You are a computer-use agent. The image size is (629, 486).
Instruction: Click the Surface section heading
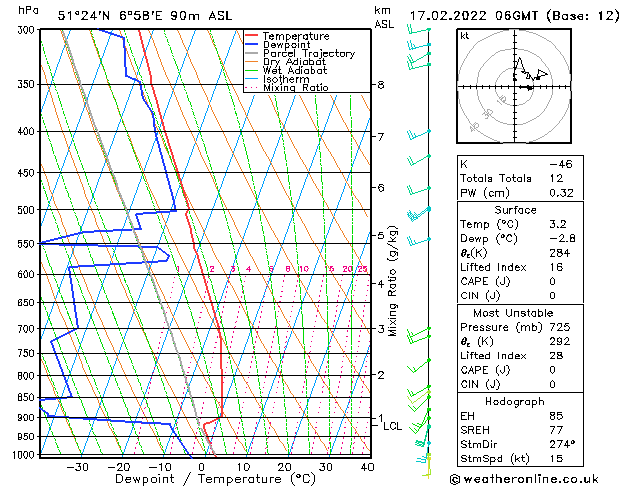(x=515, y=210)
